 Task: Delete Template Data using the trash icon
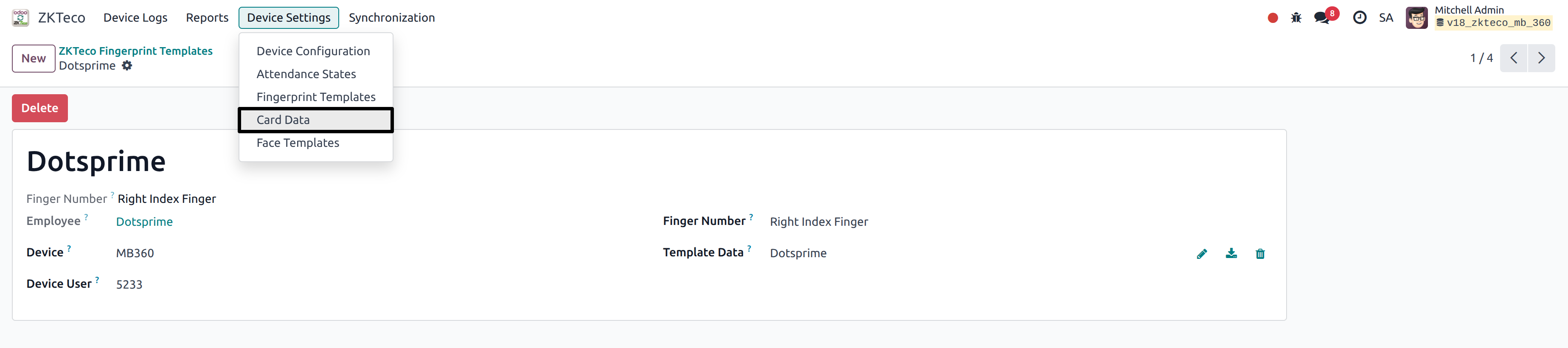[x=1260, y=254]
